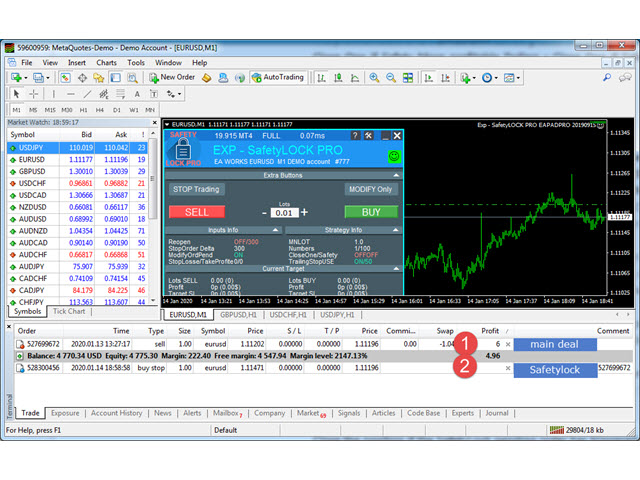Switch chart to W1 timeframe

point(133,110)
